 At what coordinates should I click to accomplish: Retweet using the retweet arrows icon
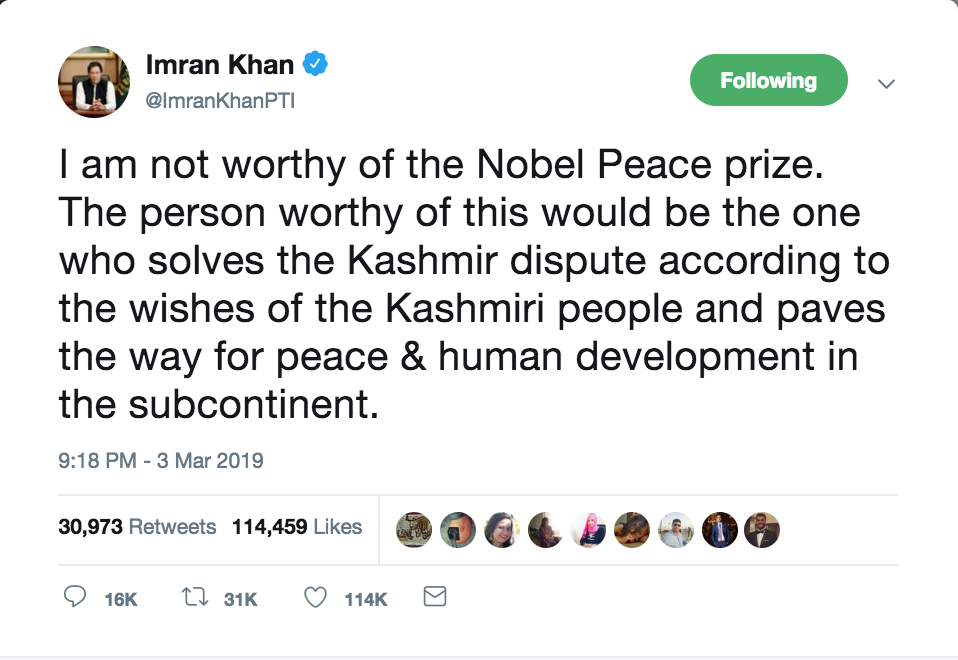[194, 598]
